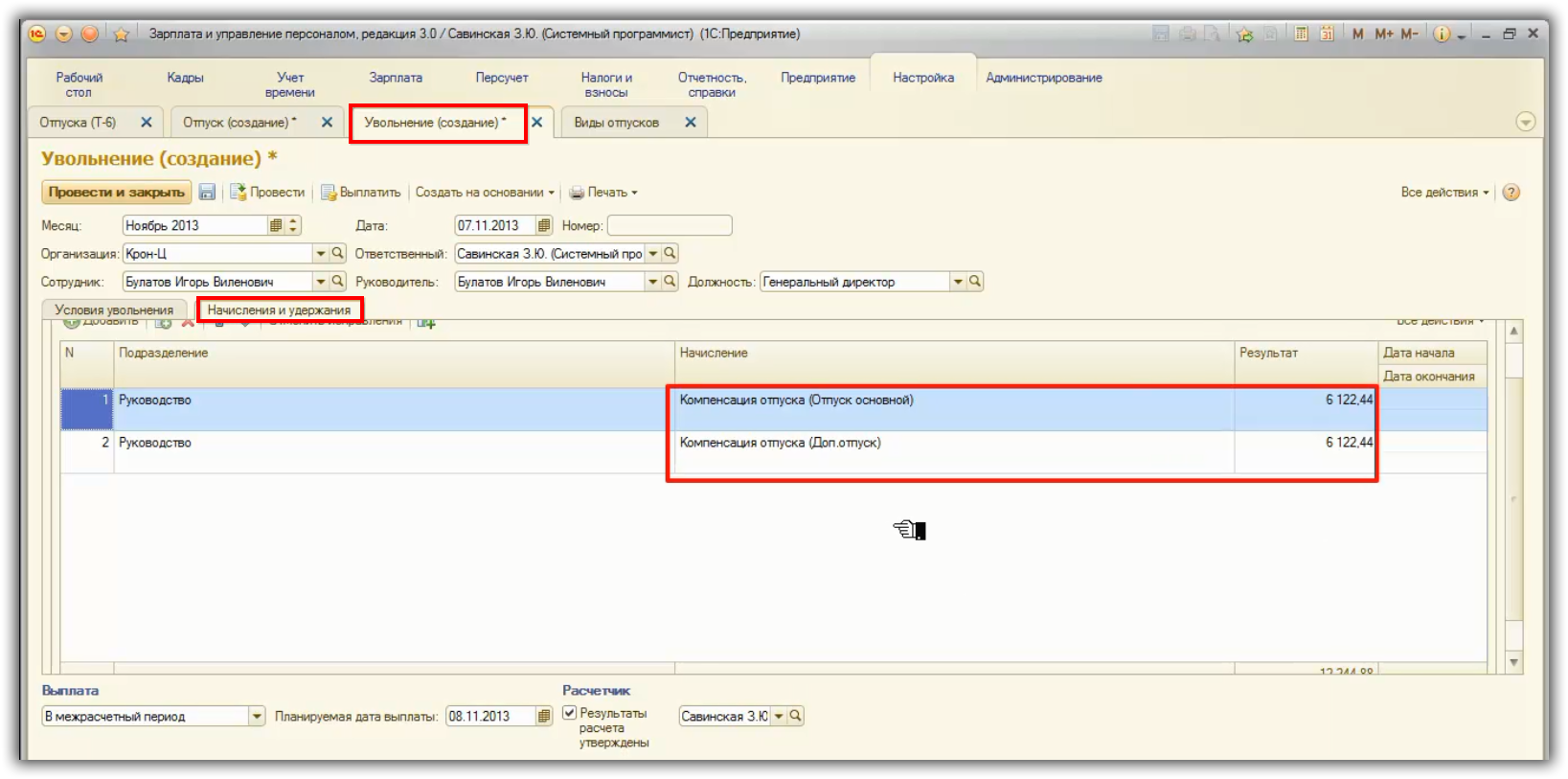Go to Рабочий стол section

(x=79, y=85)
